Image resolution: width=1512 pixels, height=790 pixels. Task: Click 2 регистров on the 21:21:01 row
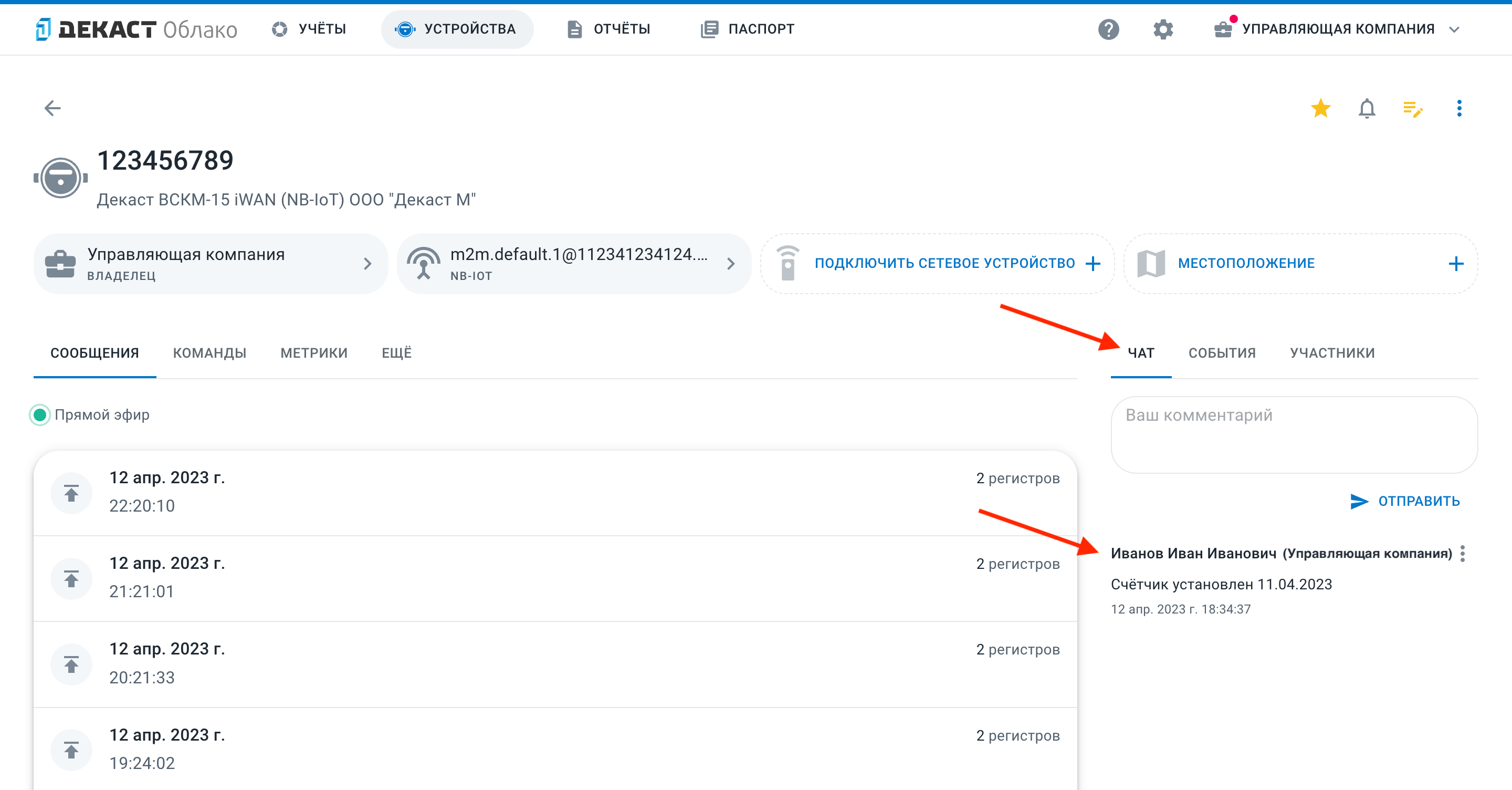pos(1017,565)
